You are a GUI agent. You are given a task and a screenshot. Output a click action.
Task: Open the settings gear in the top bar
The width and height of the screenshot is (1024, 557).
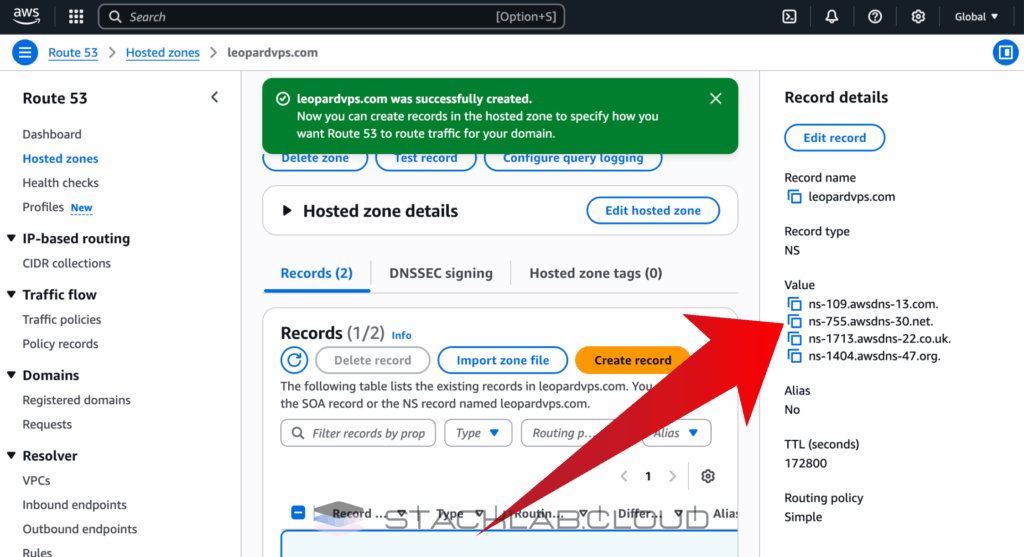tap(918, 17)
